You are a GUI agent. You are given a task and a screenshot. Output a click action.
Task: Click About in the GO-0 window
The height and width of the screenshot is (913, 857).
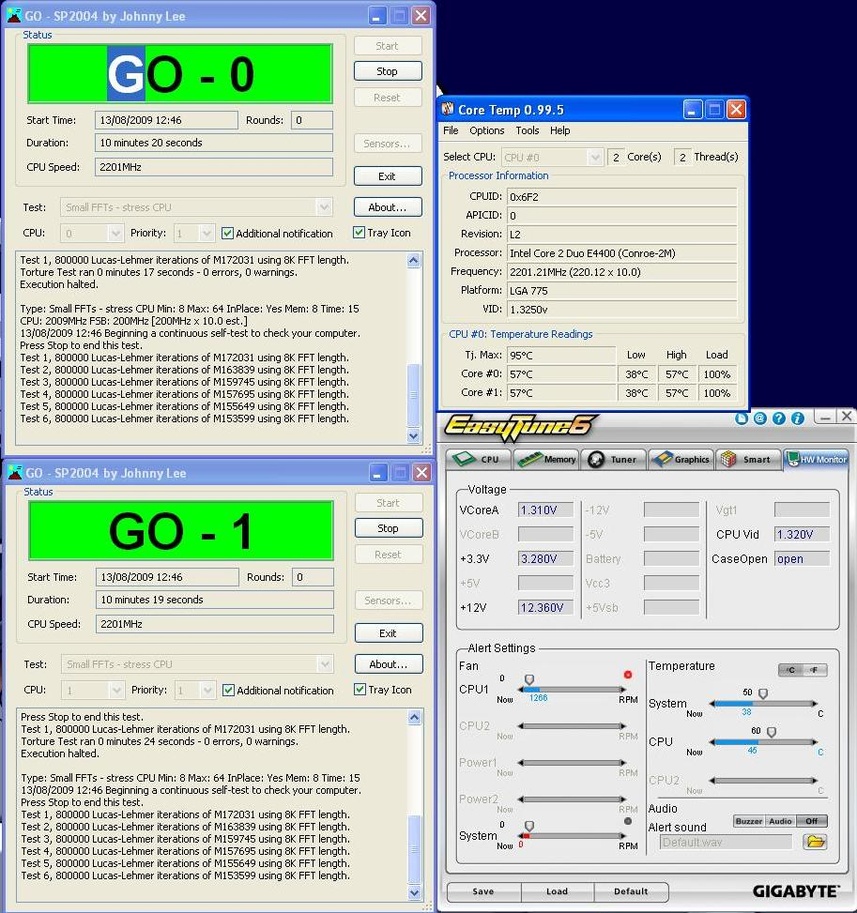point(387,207)
